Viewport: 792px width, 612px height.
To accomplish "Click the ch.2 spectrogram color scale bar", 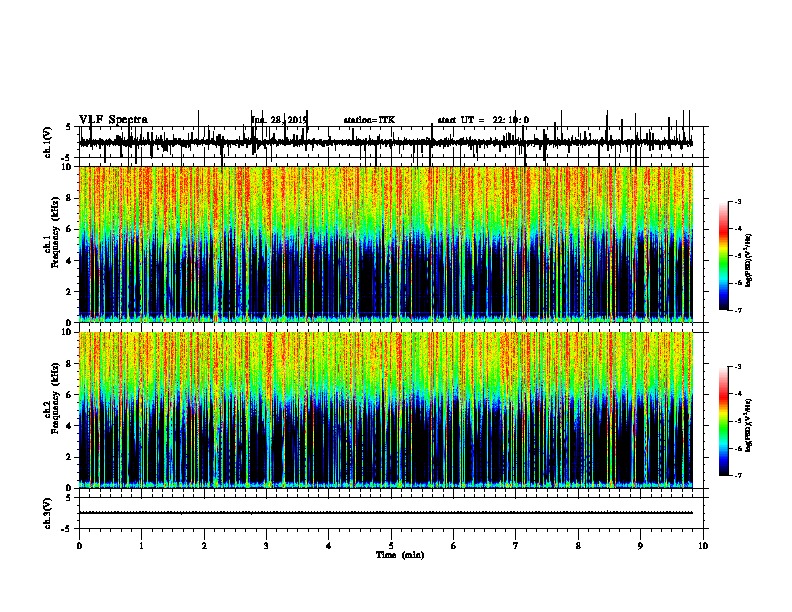I will 724,421.
